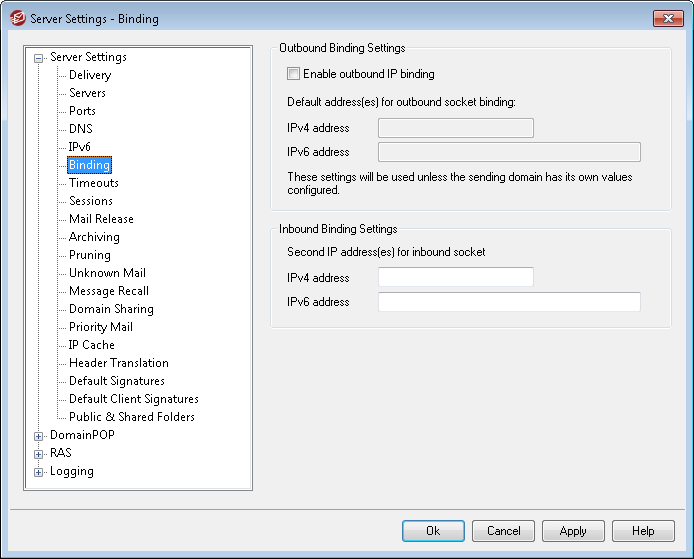Expand the Logging tree node
The image size is (694, 559).
(39, 472)
